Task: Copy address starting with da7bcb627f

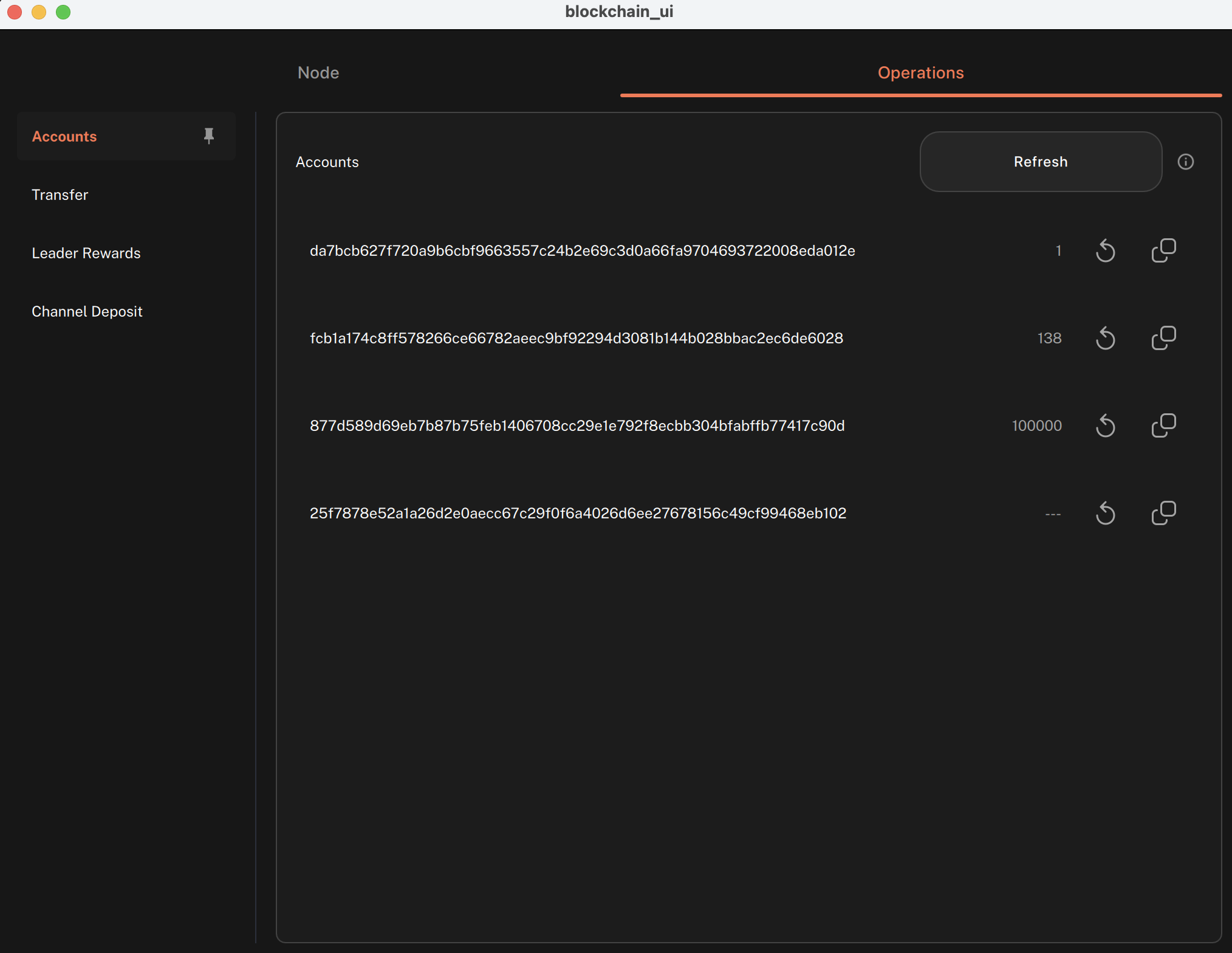Action: tap(1163, 250)
